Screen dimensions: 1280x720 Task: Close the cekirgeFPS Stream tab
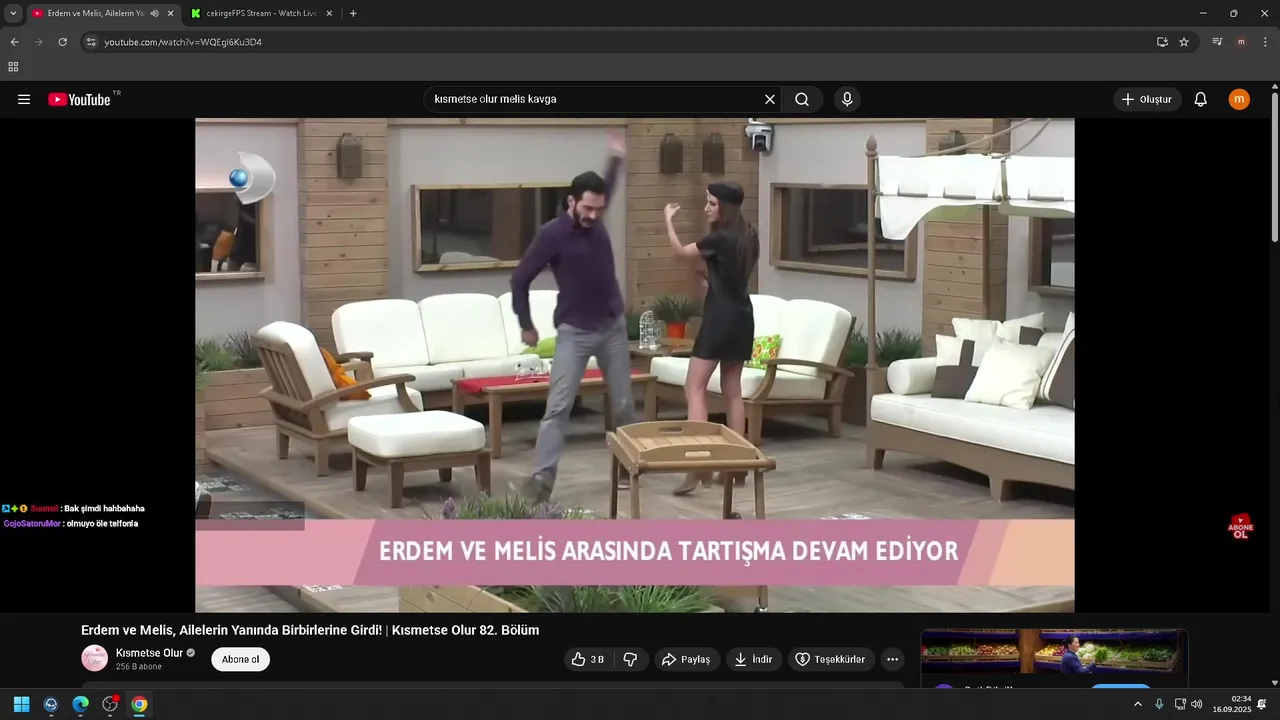(x=329, y=13)
